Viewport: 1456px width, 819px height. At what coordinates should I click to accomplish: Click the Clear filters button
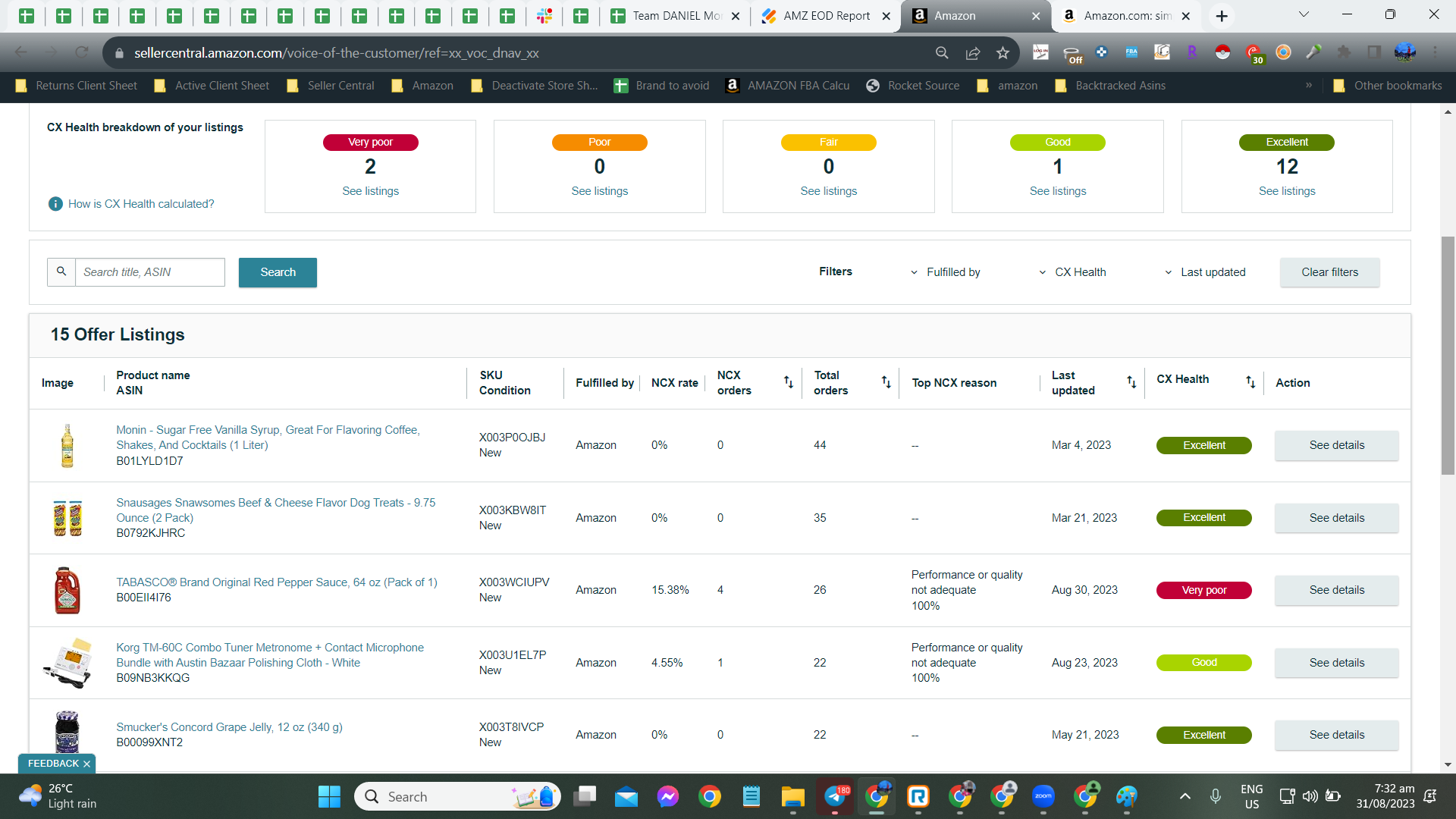click(1330, 272)
